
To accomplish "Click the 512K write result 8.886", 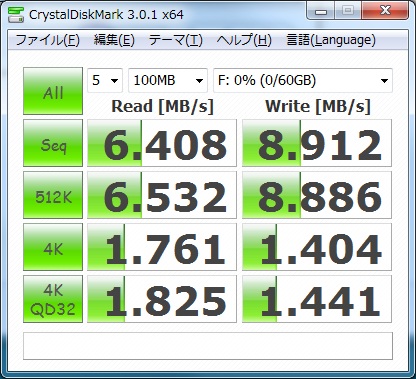I will pos(317,195).
